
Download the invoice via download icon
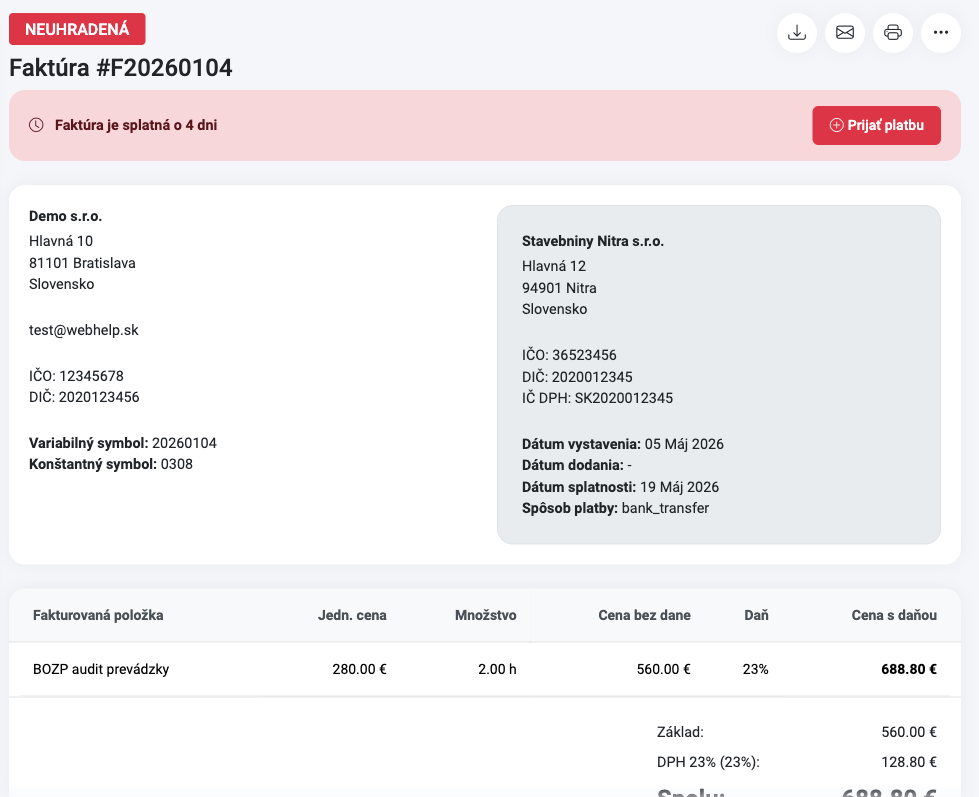(797, 32)
